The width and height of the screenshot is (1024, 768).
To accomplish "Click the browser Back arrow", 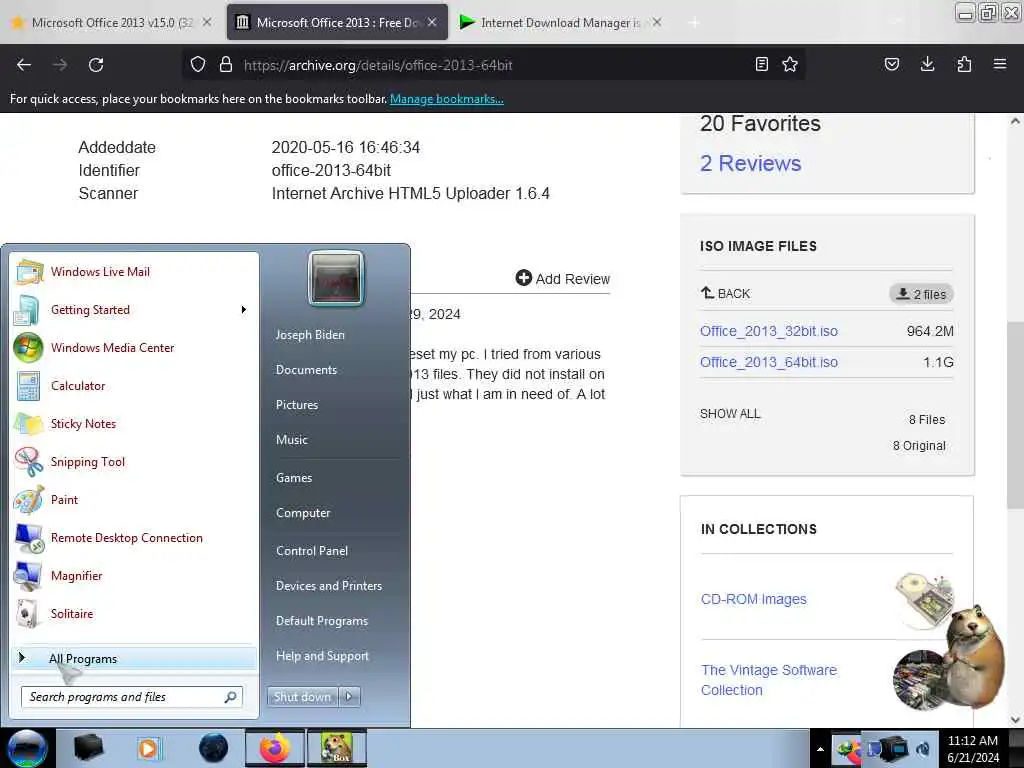I will click(x=24, y=65).
